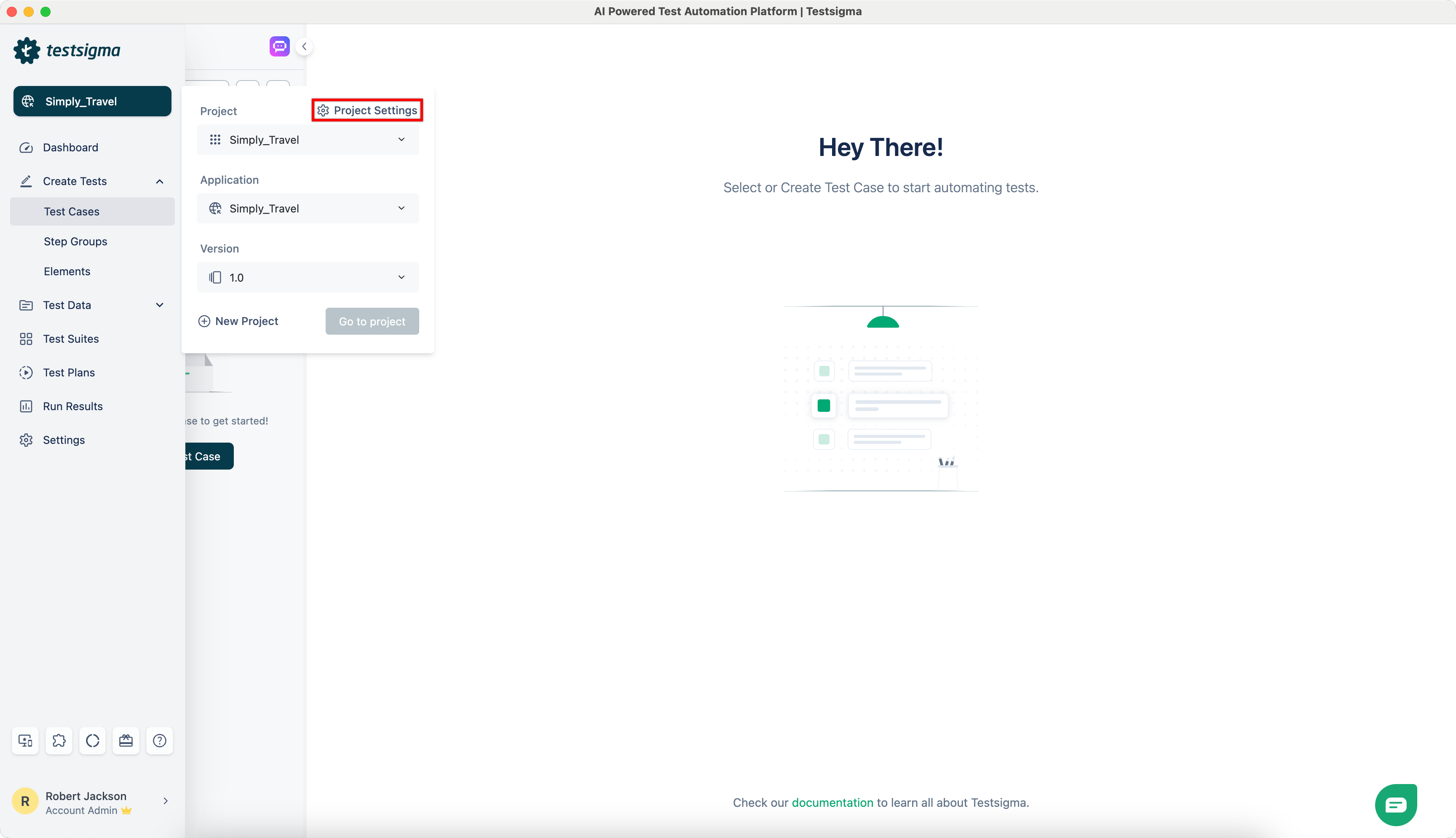Open the monitor star icon at sidebar bottom
Screen dimensions: 1456x838
pyautogui.click(x=25, y=740)
